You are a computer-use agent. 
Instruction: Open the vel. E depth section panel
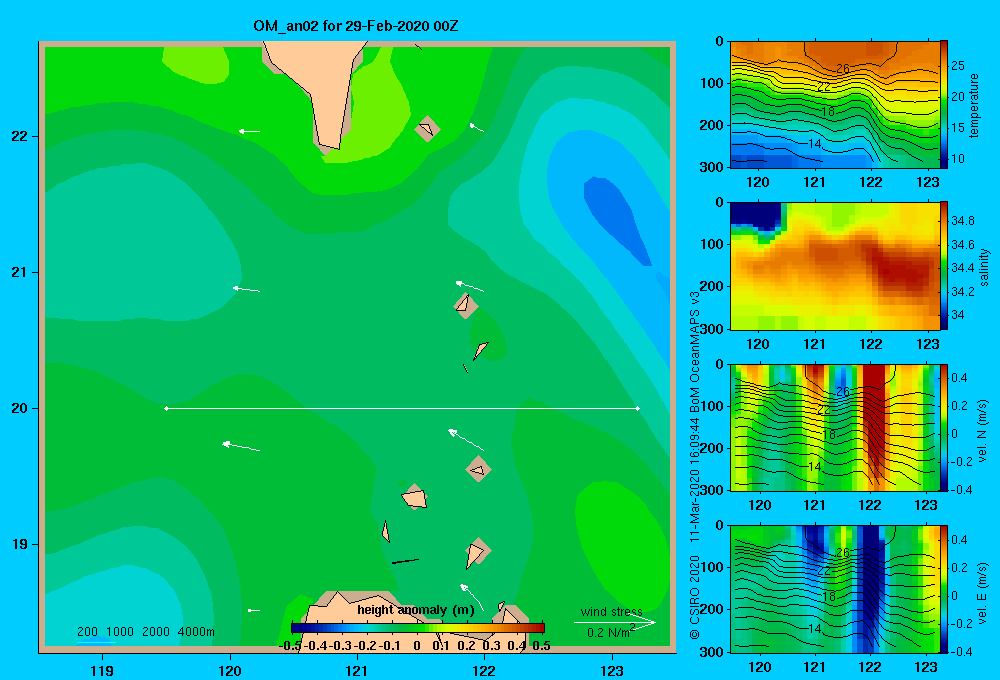click(835, 588)
